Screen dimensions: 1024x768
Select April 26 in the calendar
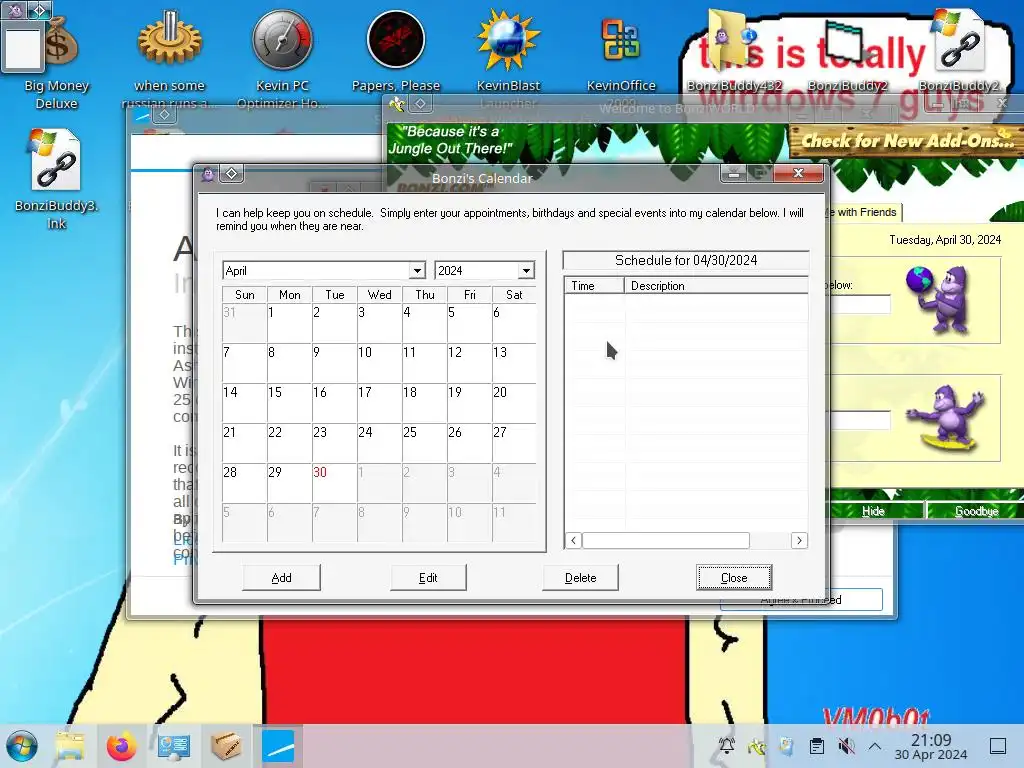pyautogui.click(x=469, y=443)
